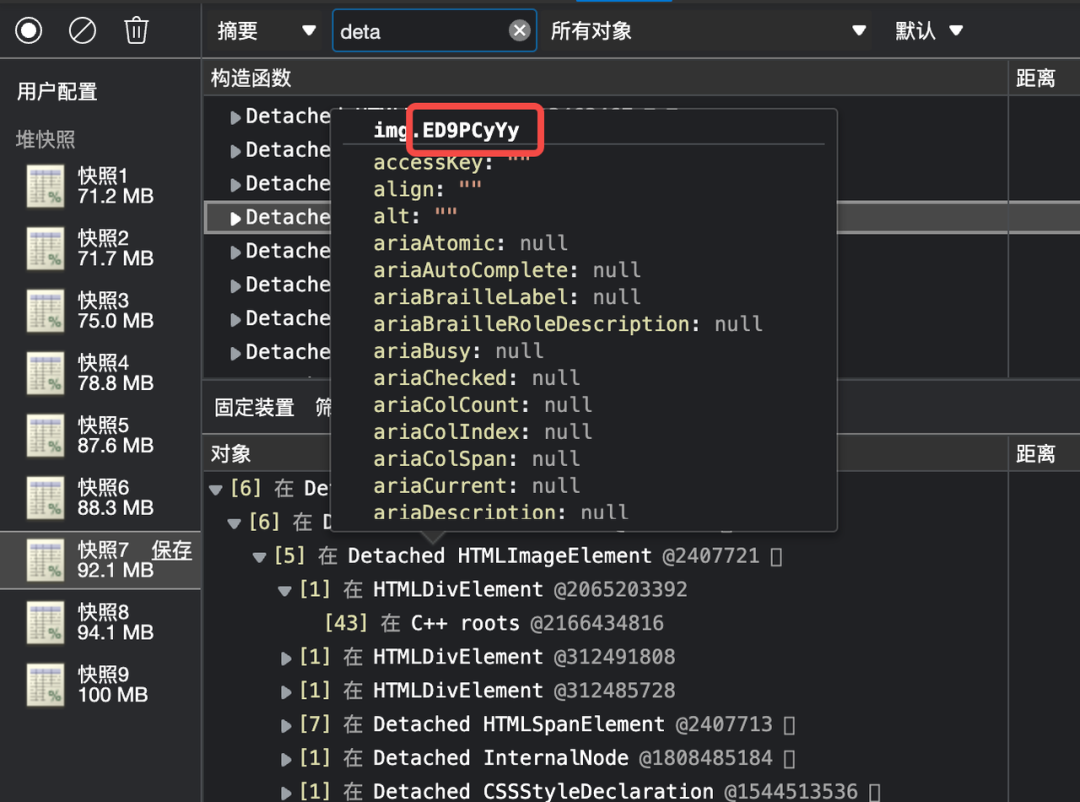Click the collect garbage trash icon
This screenshot has height=802, width=1080.
[136, 30]
